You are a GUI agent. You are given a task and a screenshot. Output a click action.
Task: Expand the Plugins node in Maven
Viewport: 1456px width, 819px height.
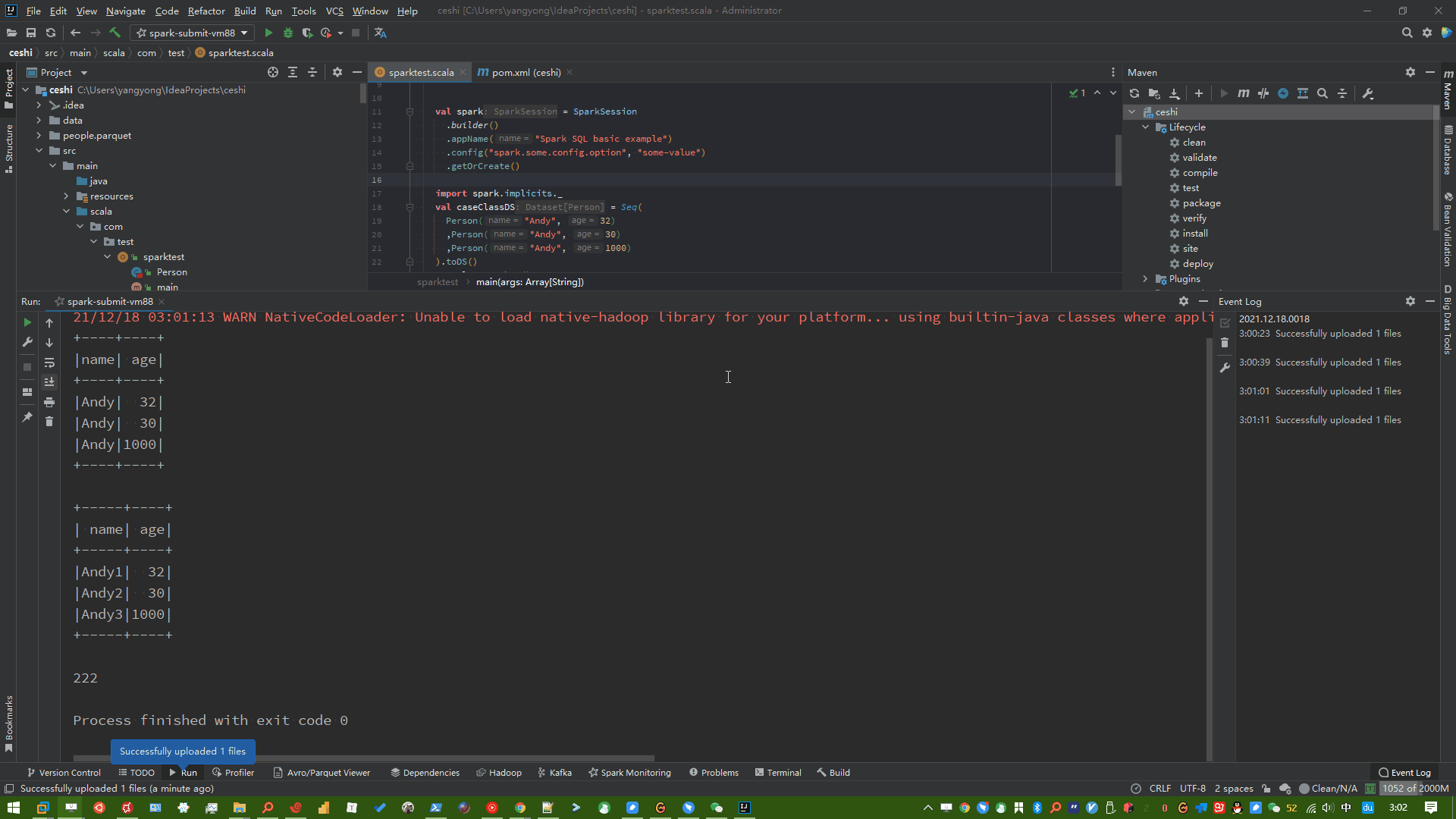(1145, 279)
